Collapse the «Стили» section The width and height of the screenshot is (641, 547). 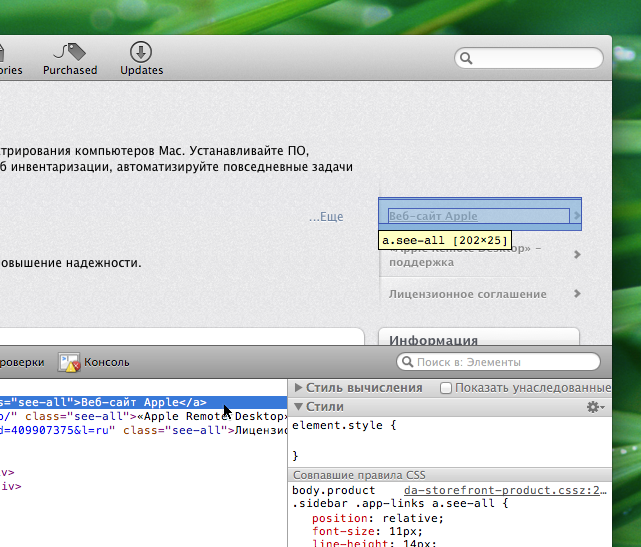pyautogui.click(x=298, y=406)
